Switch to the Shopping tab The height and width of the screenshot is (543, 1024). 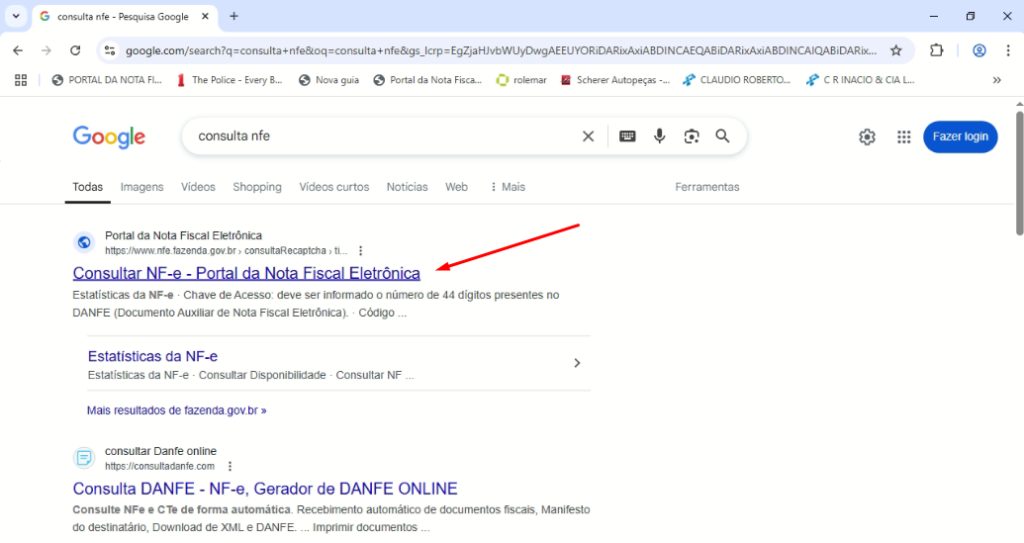257,187
